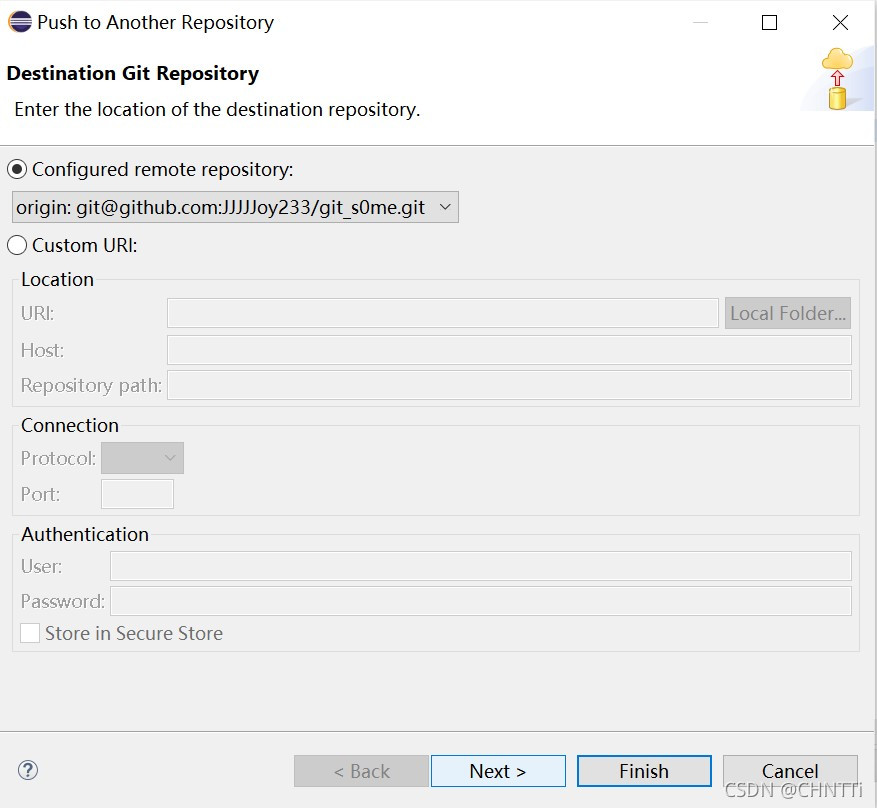The height and width of the screenshot is (808, 877).
Task: Click the Destination Git Repository heading
Action: pos(133,73)
